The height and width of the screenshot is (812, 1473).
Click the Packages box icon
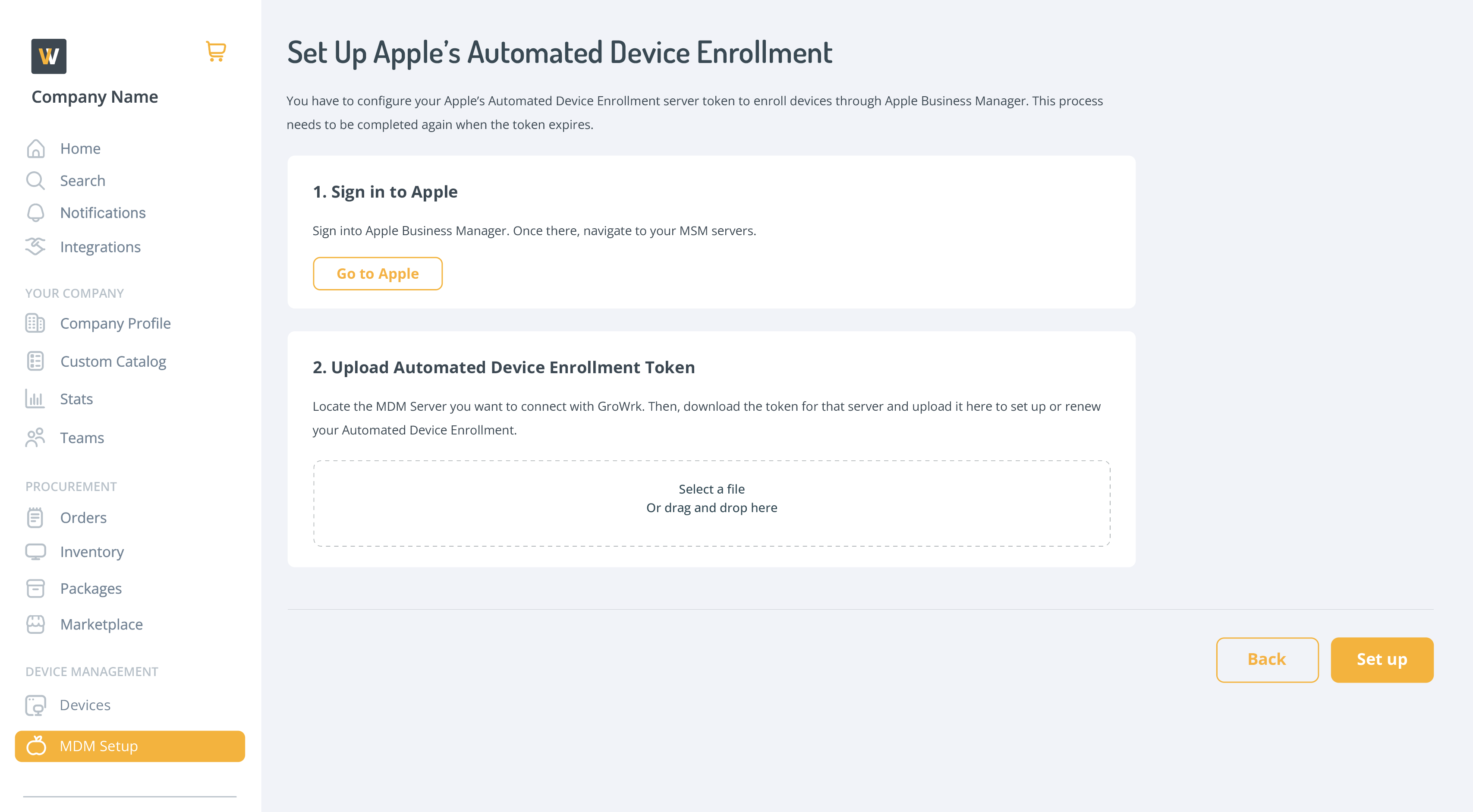coord(35,589)
